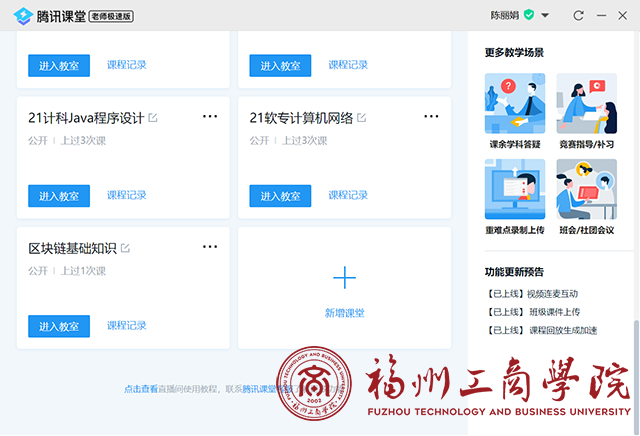Open the 重难点录制上传 scenario illustration
640x436 pixels.
click(x=514, y=190)
